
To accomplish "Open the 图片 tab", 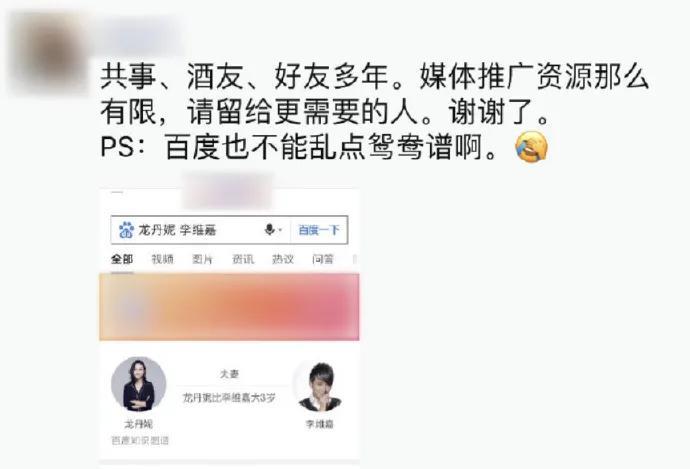I will (x=202, y=259).
